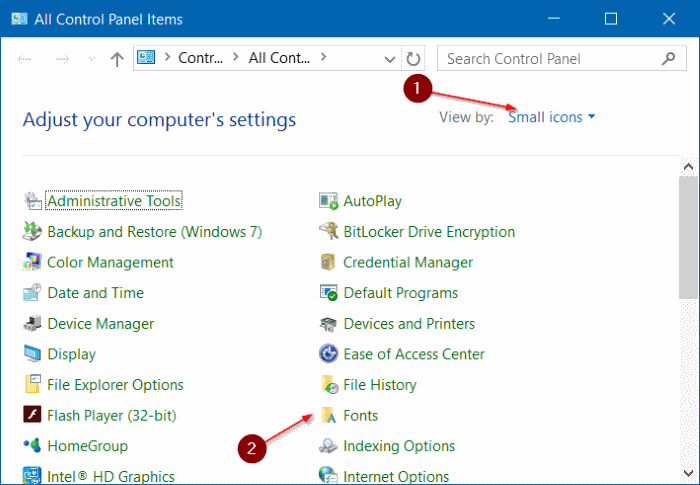The width and height of the screenshot is (700, 485).
Task: Click the Control Panel address bar icon
Action: click(146, 57)
